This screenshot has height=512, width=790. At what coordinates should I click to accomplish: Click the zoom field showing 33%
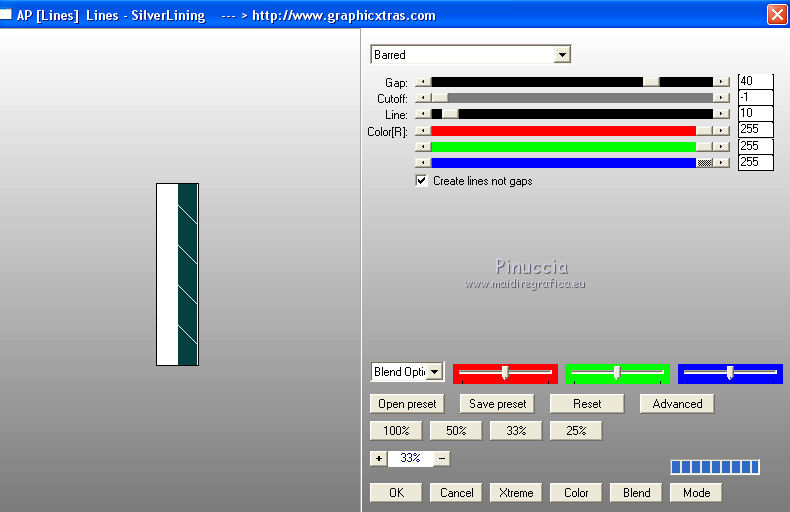point(410,459)
